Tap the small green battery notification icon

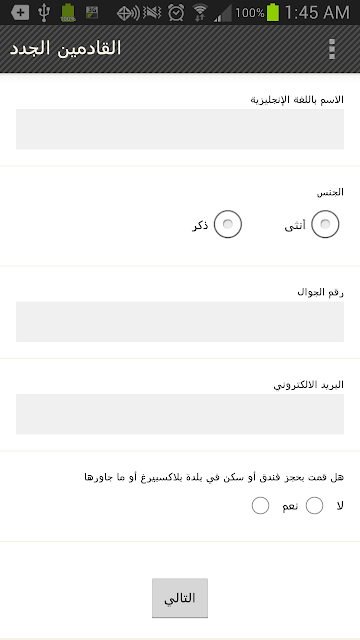[68, 13]
